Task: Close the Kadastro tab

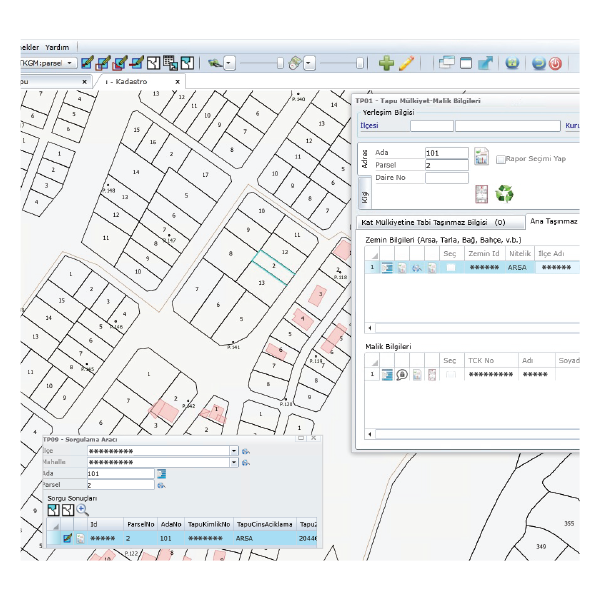Action: click(177, 82)
